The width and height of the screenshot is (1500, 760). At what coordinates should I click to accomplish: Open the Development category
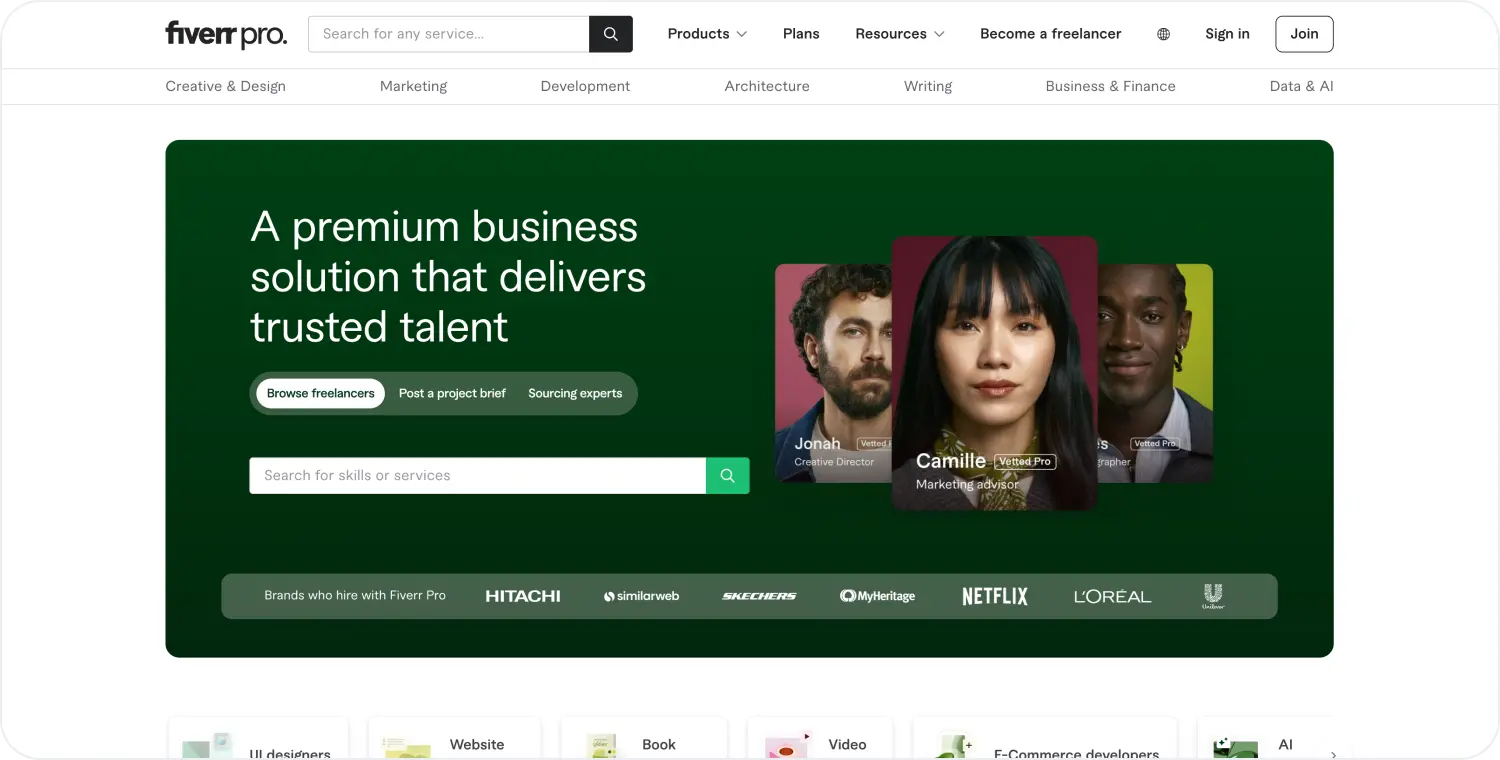585,86
